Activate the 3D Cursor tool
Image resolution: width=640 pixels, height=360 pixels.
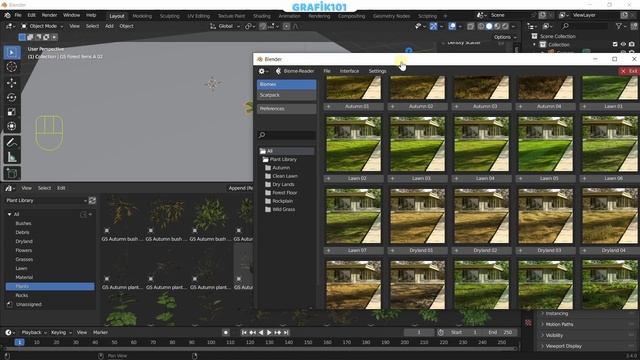click(11, 67)
